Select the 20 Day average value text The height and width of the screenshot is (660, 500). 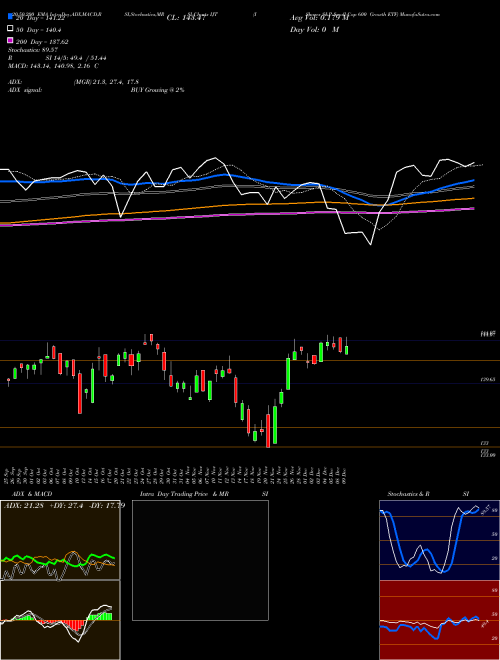(x=42, y=18)
